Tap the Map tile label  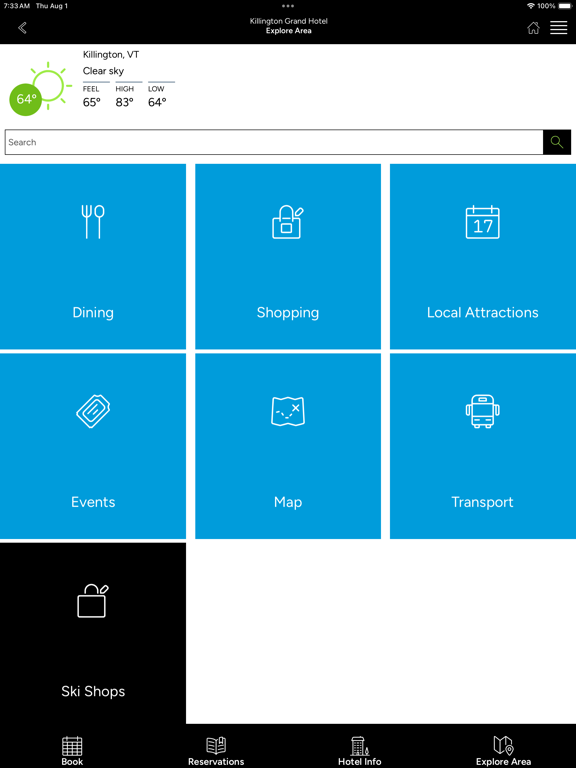288,502
